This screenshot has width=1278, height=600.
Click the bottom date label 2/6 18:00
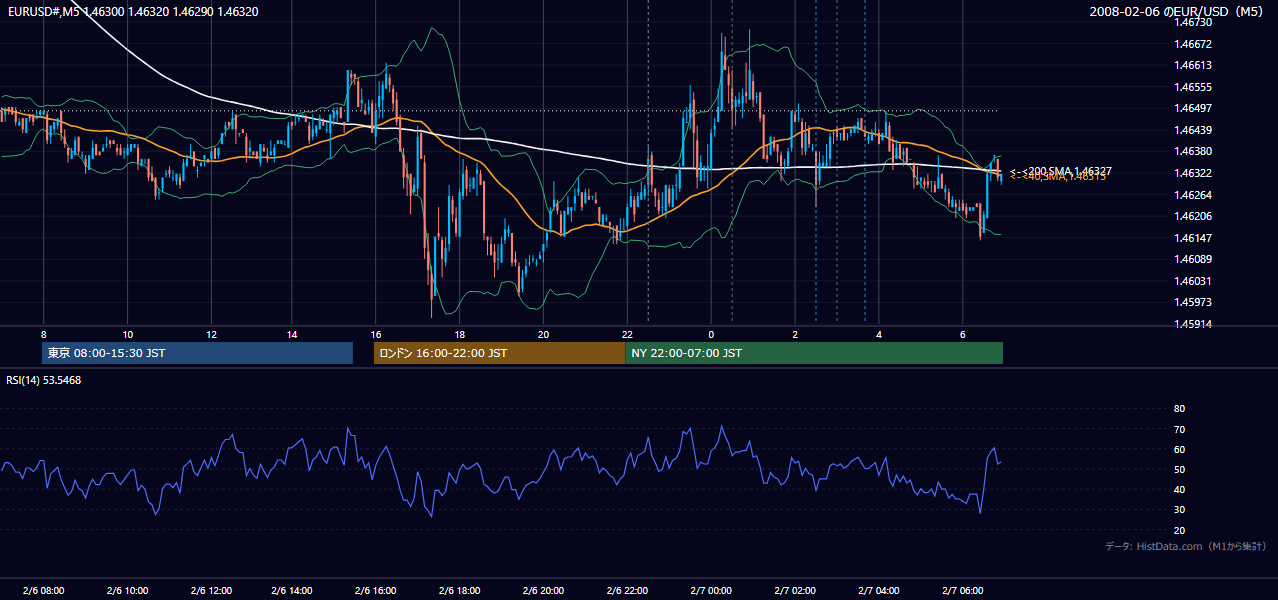pos(460,591)
